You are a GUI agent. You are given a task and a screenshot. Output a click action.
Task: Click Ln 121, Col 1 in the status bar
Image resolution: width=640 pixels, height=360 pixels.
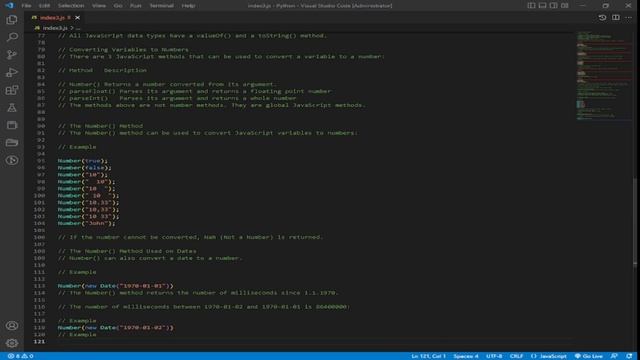429,356
